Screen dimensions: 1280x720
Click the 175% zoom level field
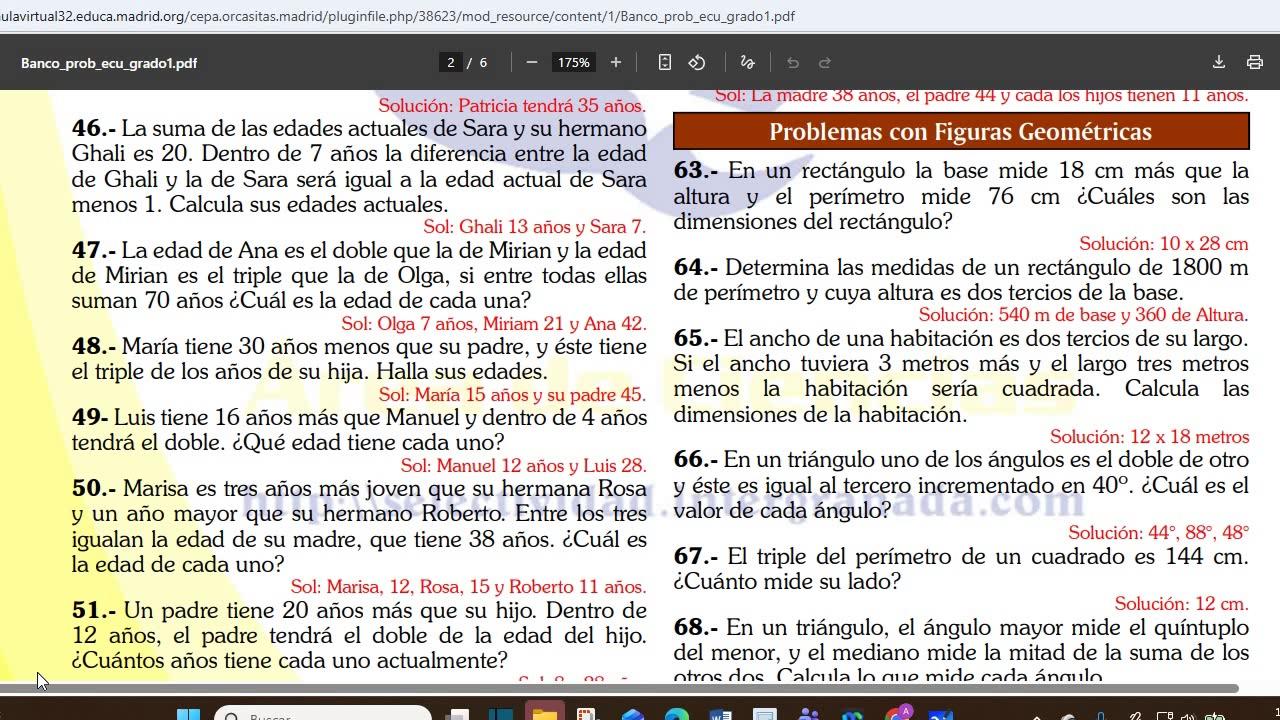coord(574,62)
